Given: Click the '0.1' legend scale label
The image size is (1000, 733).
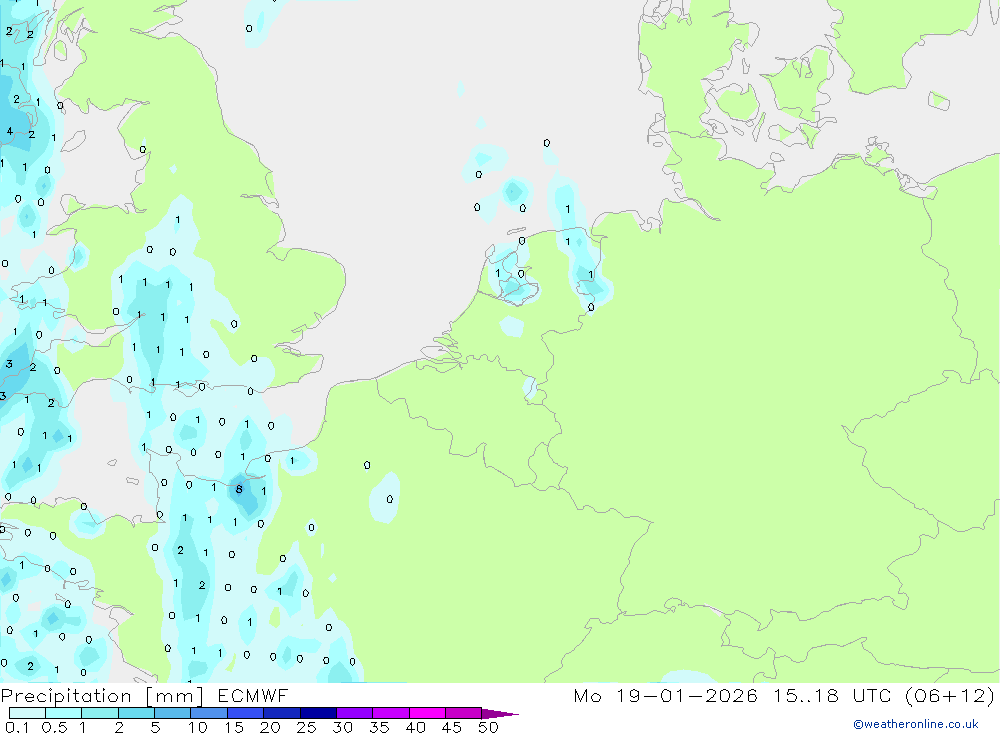Looking at the screenshot, I should point(17,727).
